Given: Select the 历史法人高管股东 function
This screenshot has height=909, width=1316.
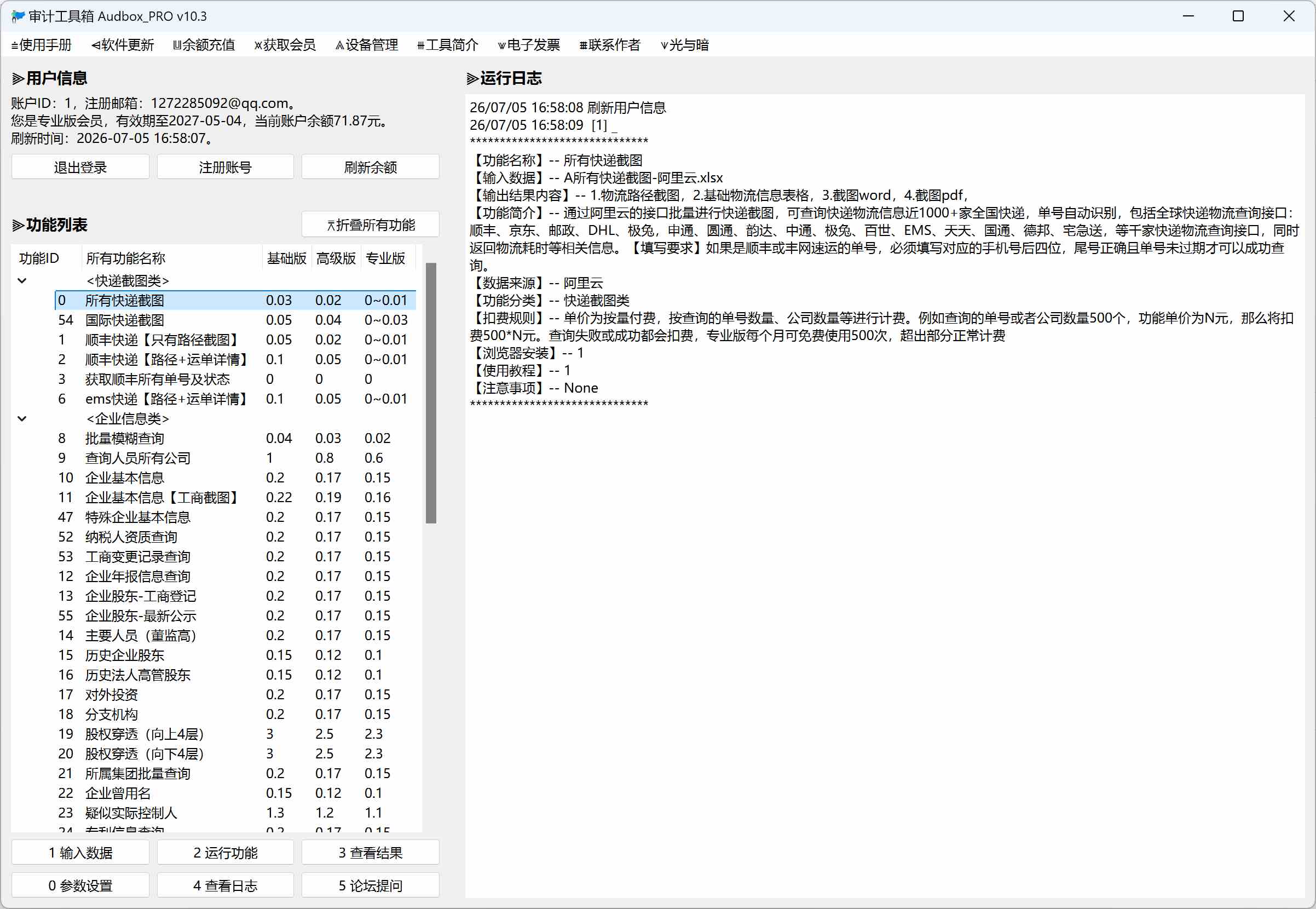Looking at the screenshot, I should [235, 675].
